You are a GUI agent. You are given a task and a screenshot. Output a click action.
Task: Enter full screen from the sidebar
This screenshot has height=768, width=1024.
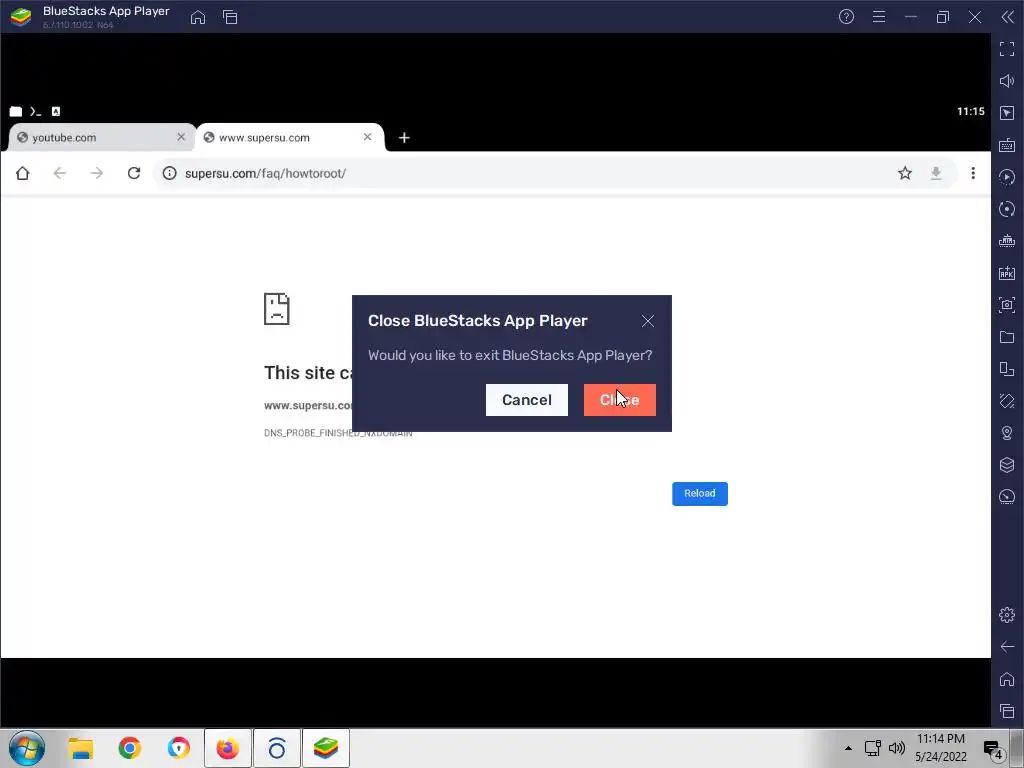click(1007, 49)
